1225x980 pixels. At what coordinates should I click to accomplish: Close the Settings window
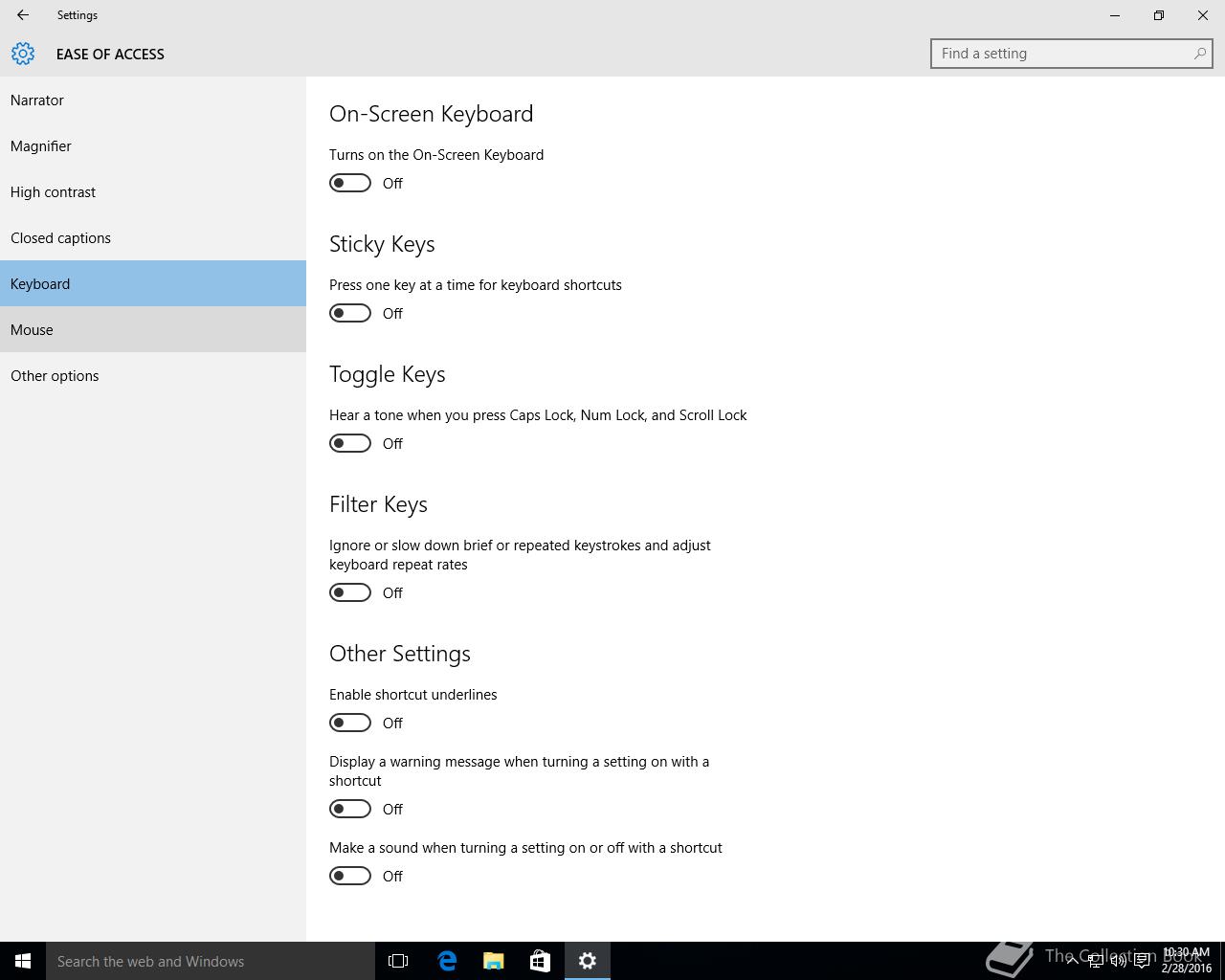[1203, 15]
